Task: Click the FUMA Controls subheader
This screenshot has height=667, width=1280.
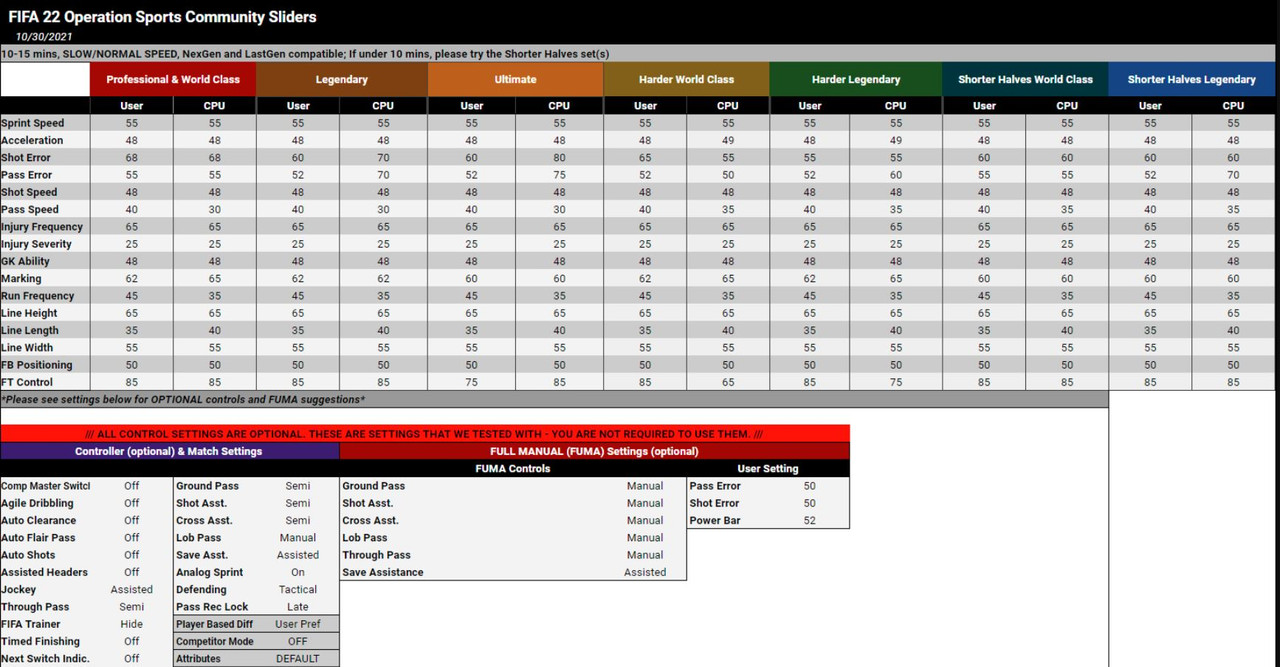Action: pyautogui.click(x=513, y=468)
